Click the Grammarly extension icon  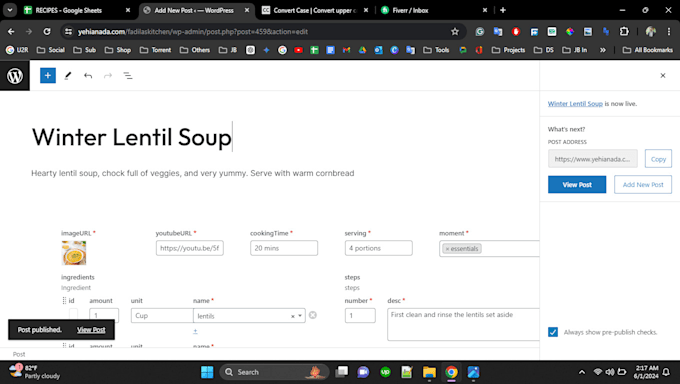click(480, 31)
